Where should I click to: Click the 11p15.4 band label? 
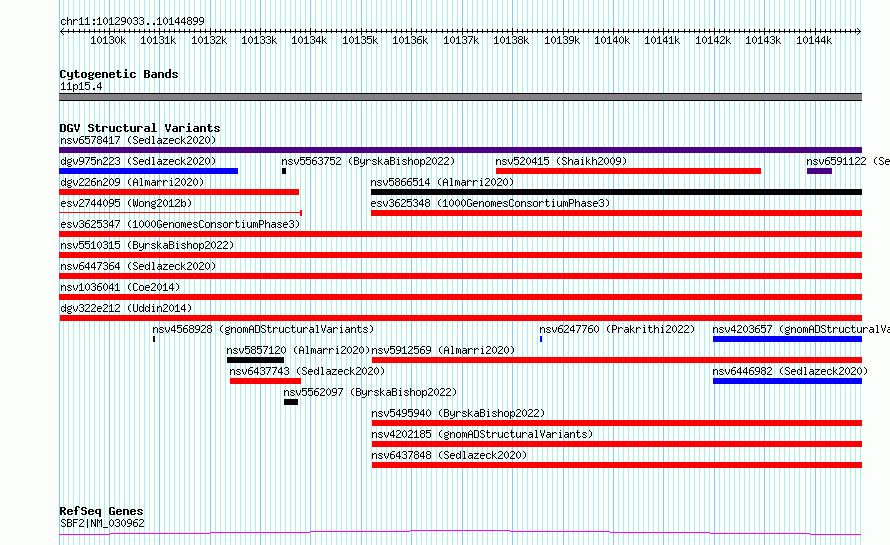tap(81, 86)
